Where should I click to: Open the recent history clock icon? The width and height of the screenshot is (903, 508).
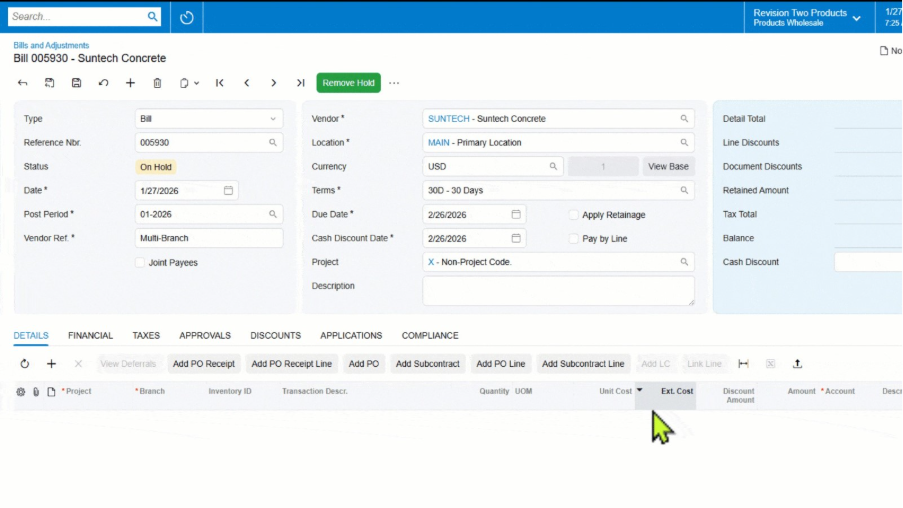coord(187,17)
